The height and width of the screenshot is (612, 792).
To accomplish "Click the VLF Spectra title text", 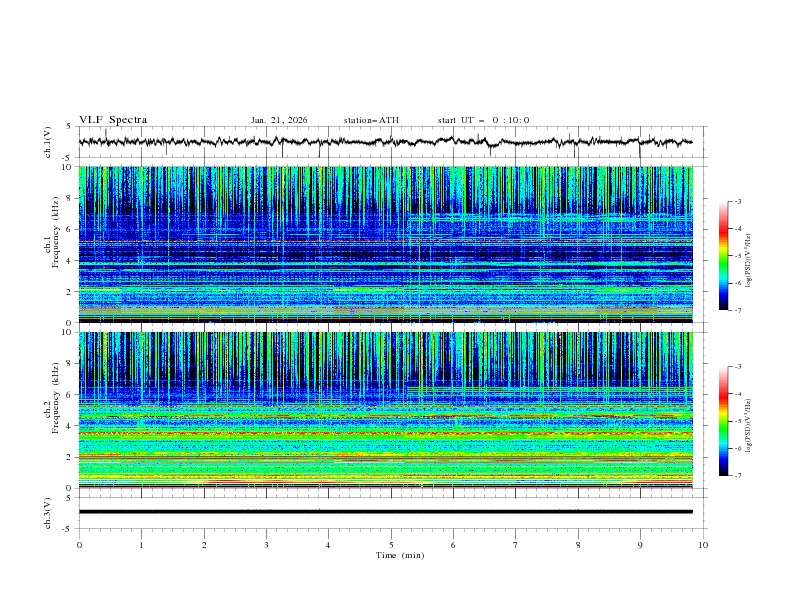I will (x=113, y=119).
